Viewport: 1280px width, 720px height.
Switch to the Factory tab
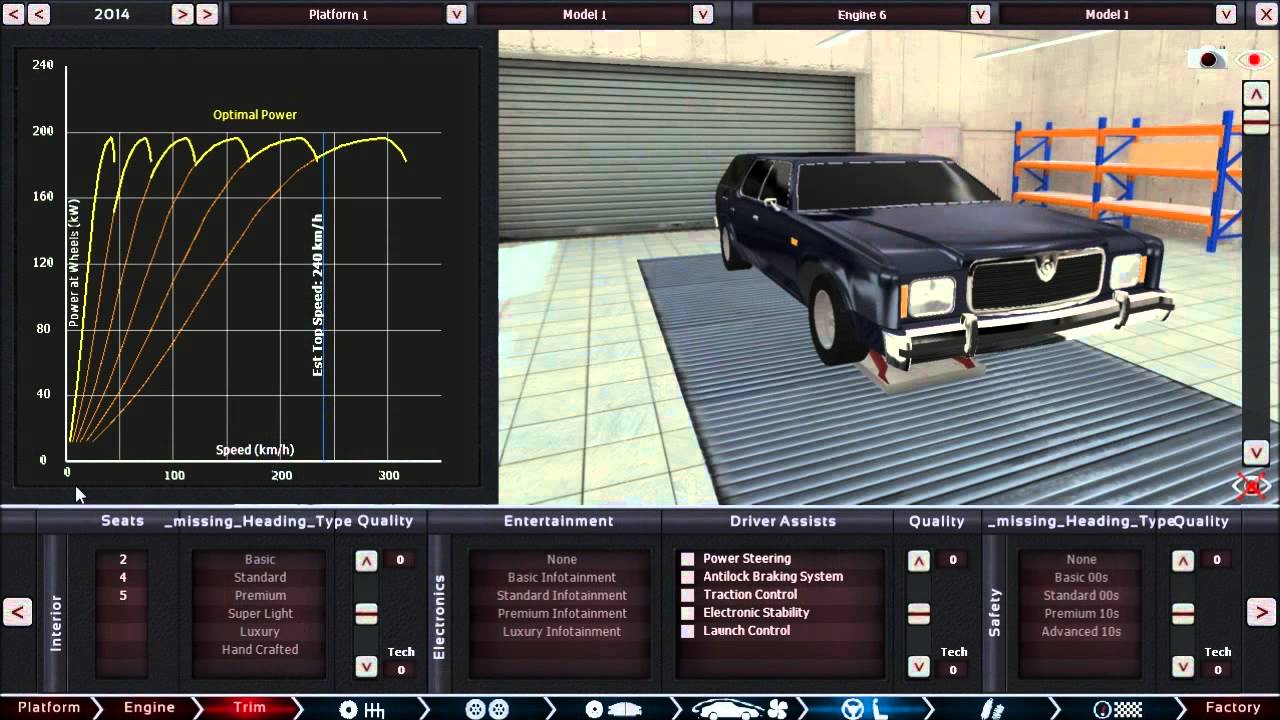(1232, 708)
